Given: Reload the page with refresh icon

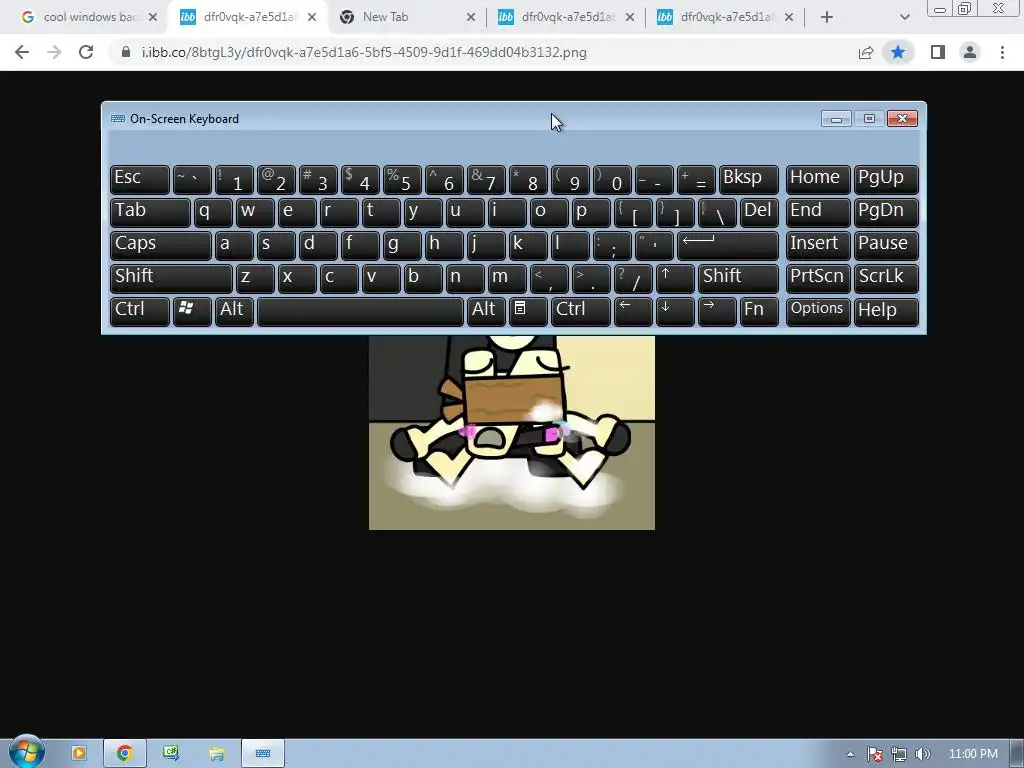Looking at the screenshot, I should click(86, 52).
